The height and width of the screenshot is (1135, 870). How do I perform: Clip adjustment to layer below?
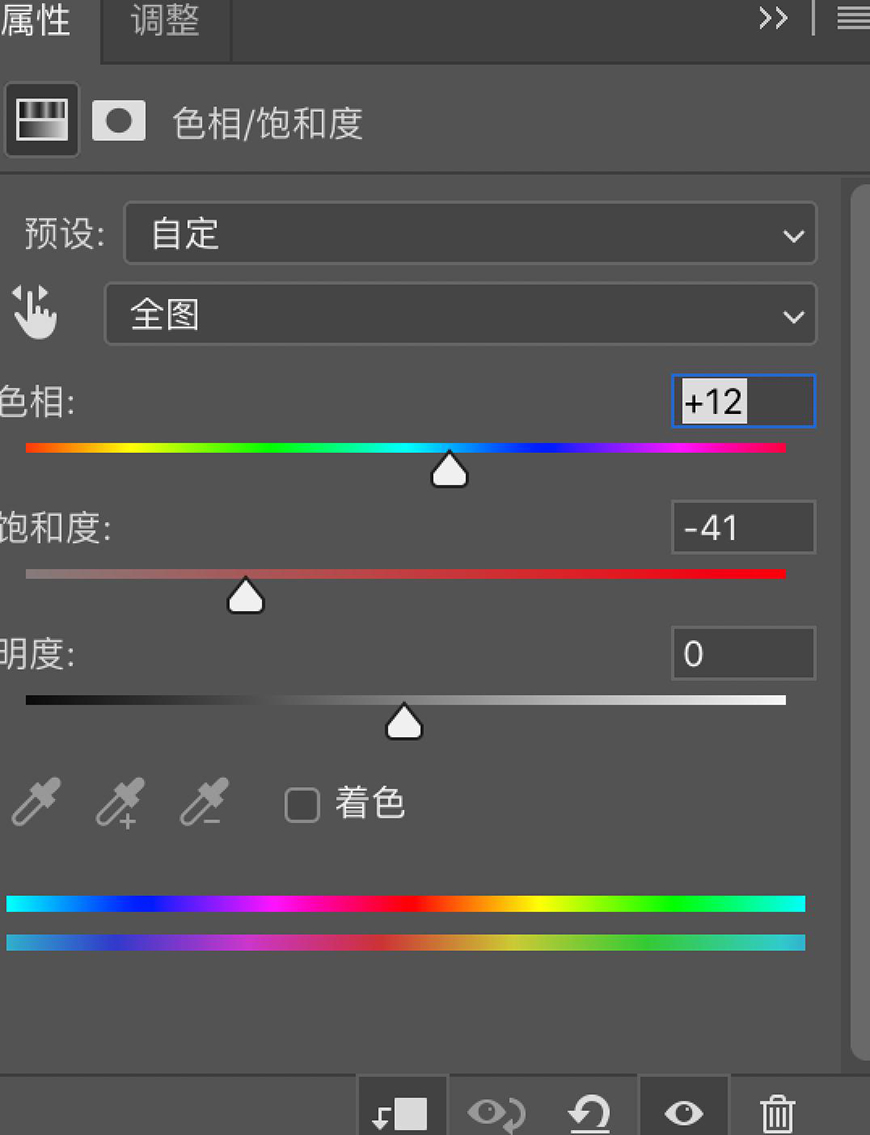[401, 1112]
